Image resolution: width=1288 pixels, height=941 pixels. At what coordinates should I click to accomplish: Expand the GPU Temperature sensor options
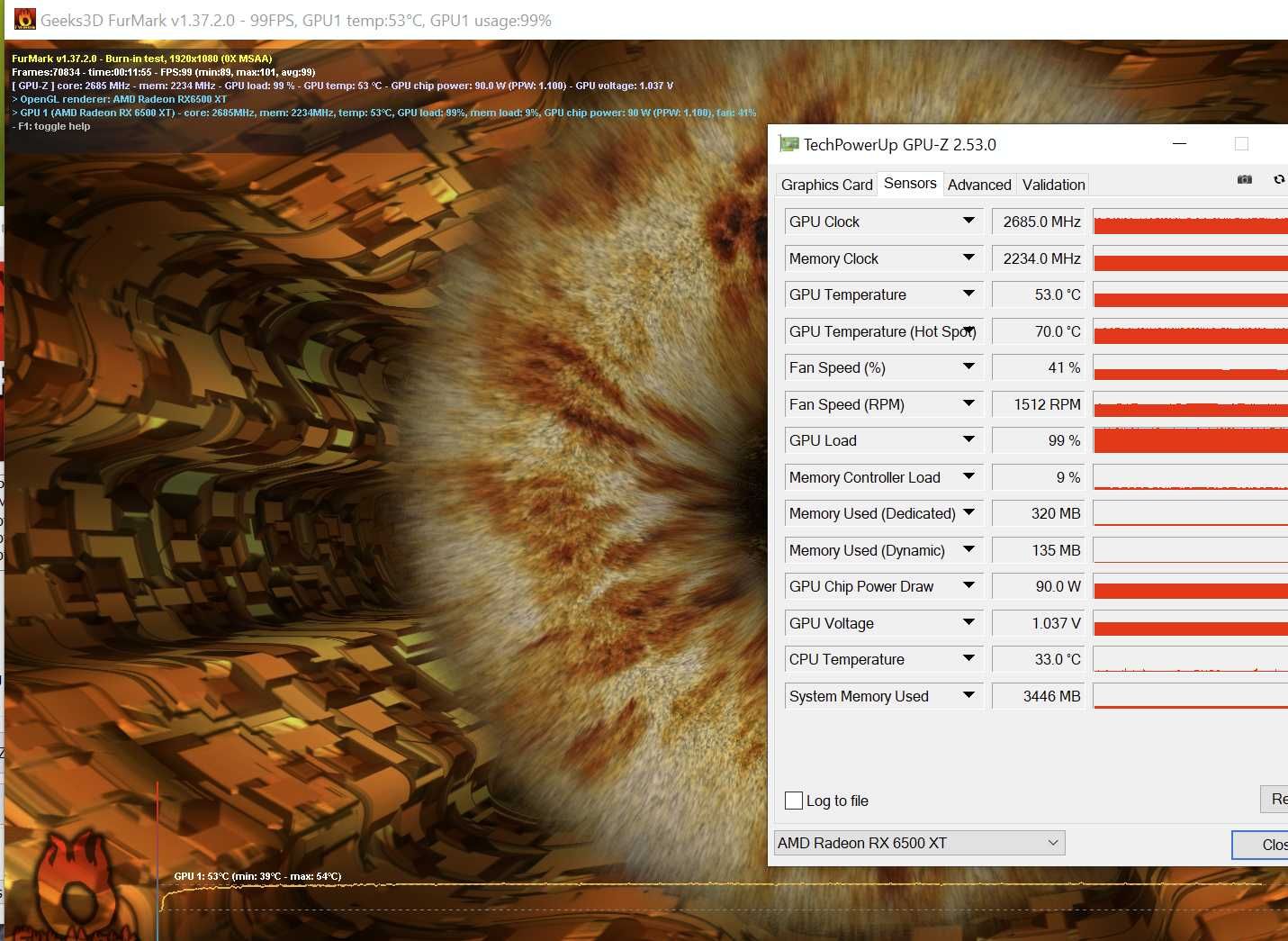pos(968,294)
